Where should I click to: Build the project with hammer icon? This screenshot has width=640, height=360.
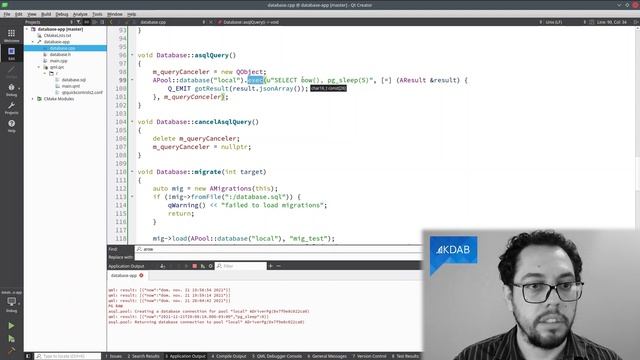click(x=11, y=351)
